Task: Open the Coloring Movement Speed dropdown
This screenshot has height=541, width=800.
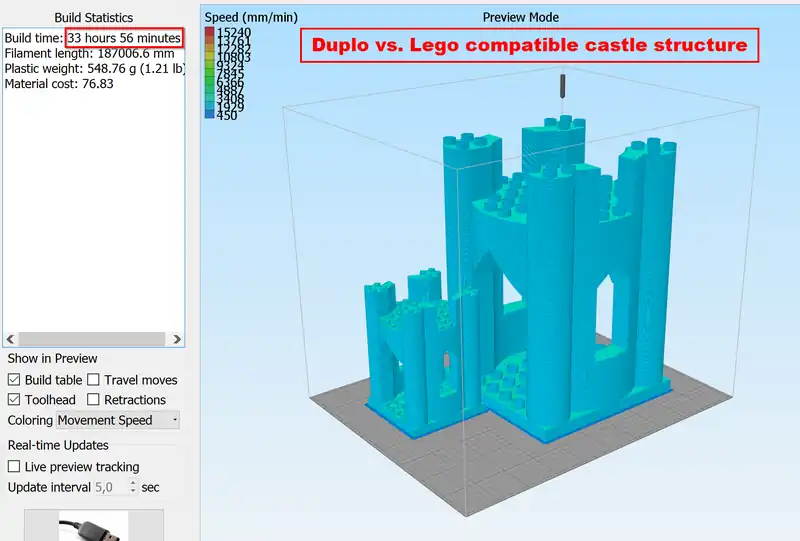Action: [118, 420]
